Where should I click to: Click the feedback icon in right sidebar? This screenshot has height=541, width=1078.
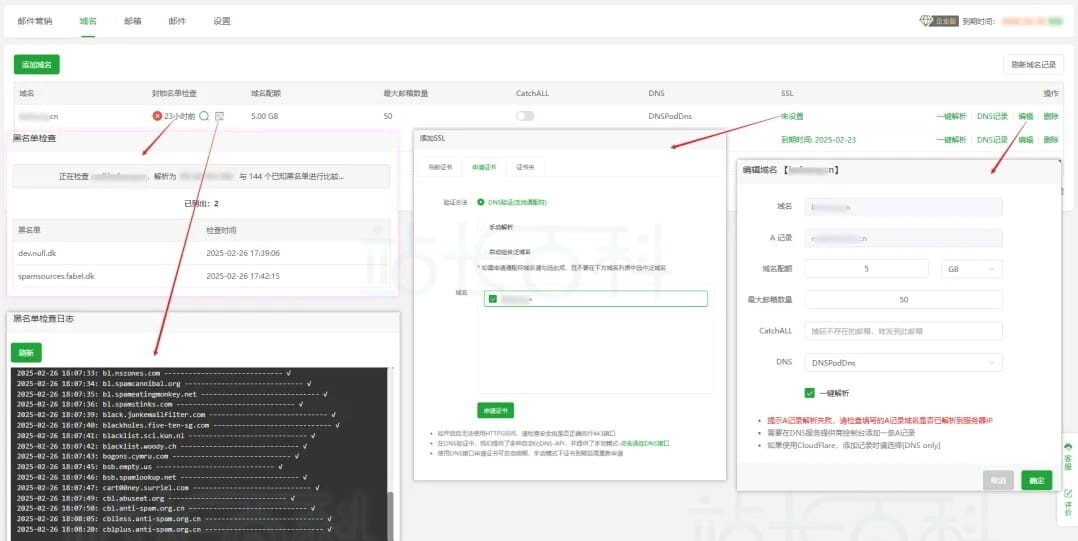point(1067,502)
